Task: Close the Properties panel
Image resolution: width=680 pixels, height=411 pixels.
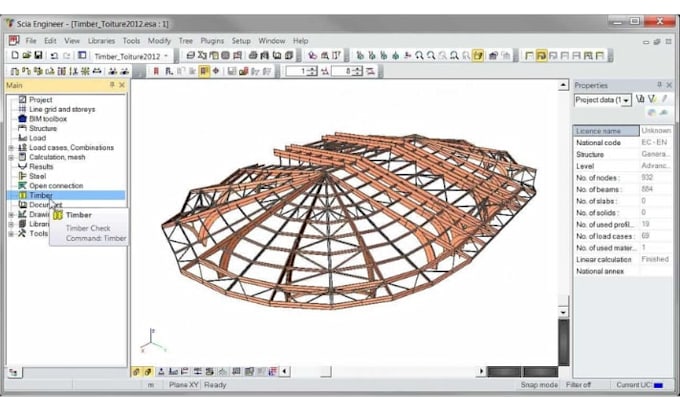Action: click(x=669, y=85)
